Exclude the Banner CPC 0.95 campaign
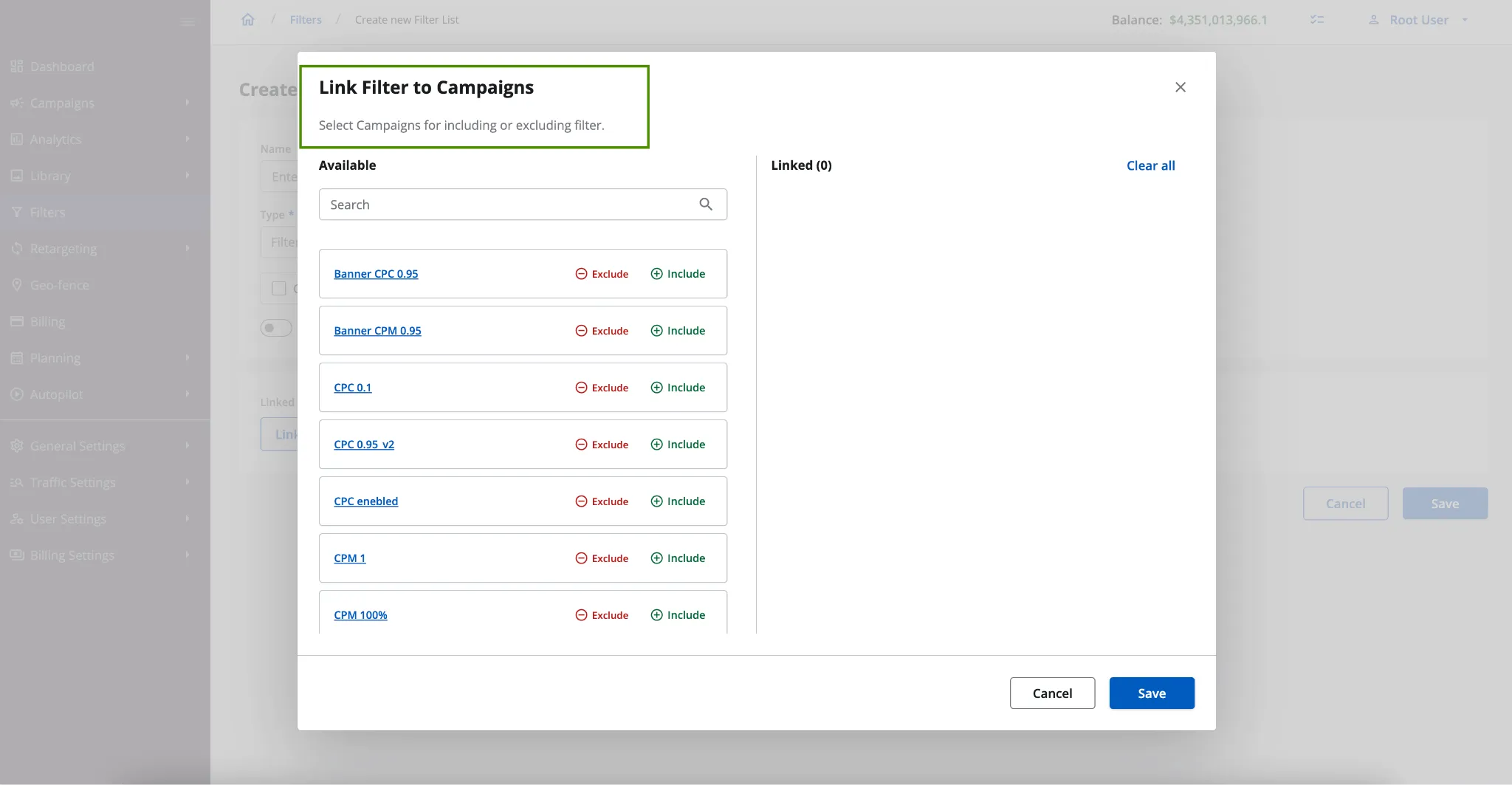 [602, 274]
